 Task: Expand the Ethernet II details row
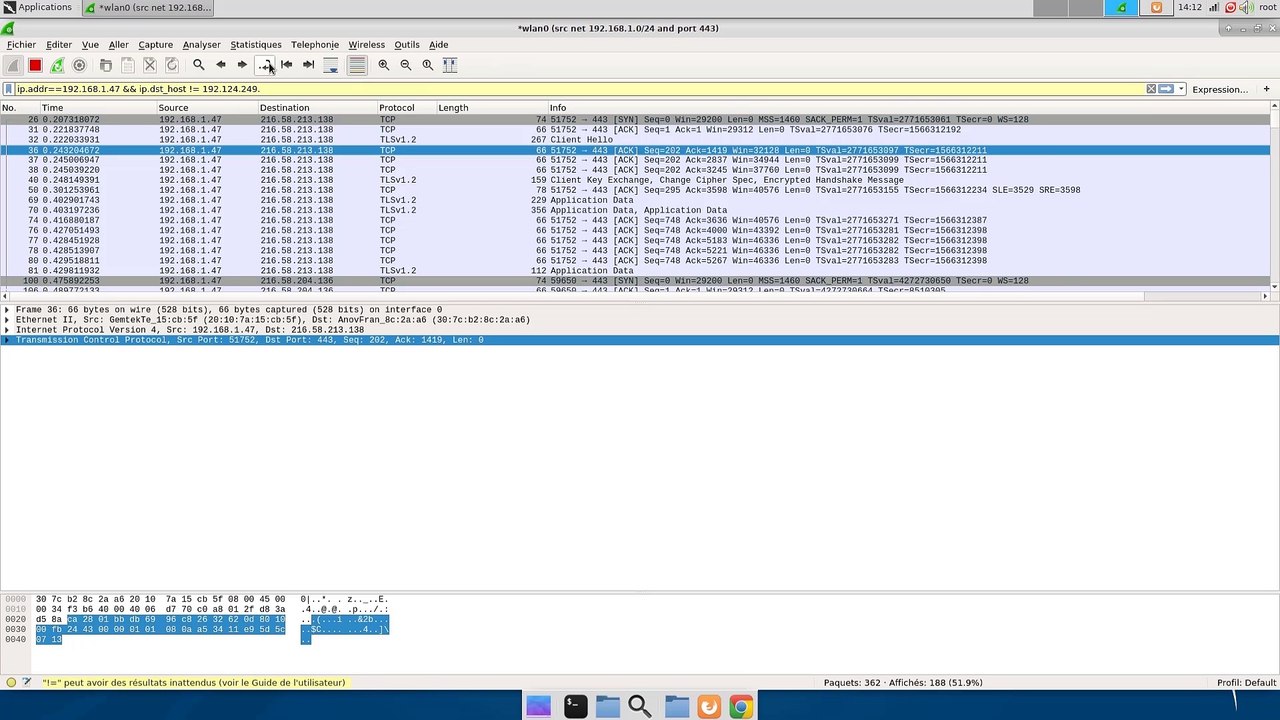(7, 320)
